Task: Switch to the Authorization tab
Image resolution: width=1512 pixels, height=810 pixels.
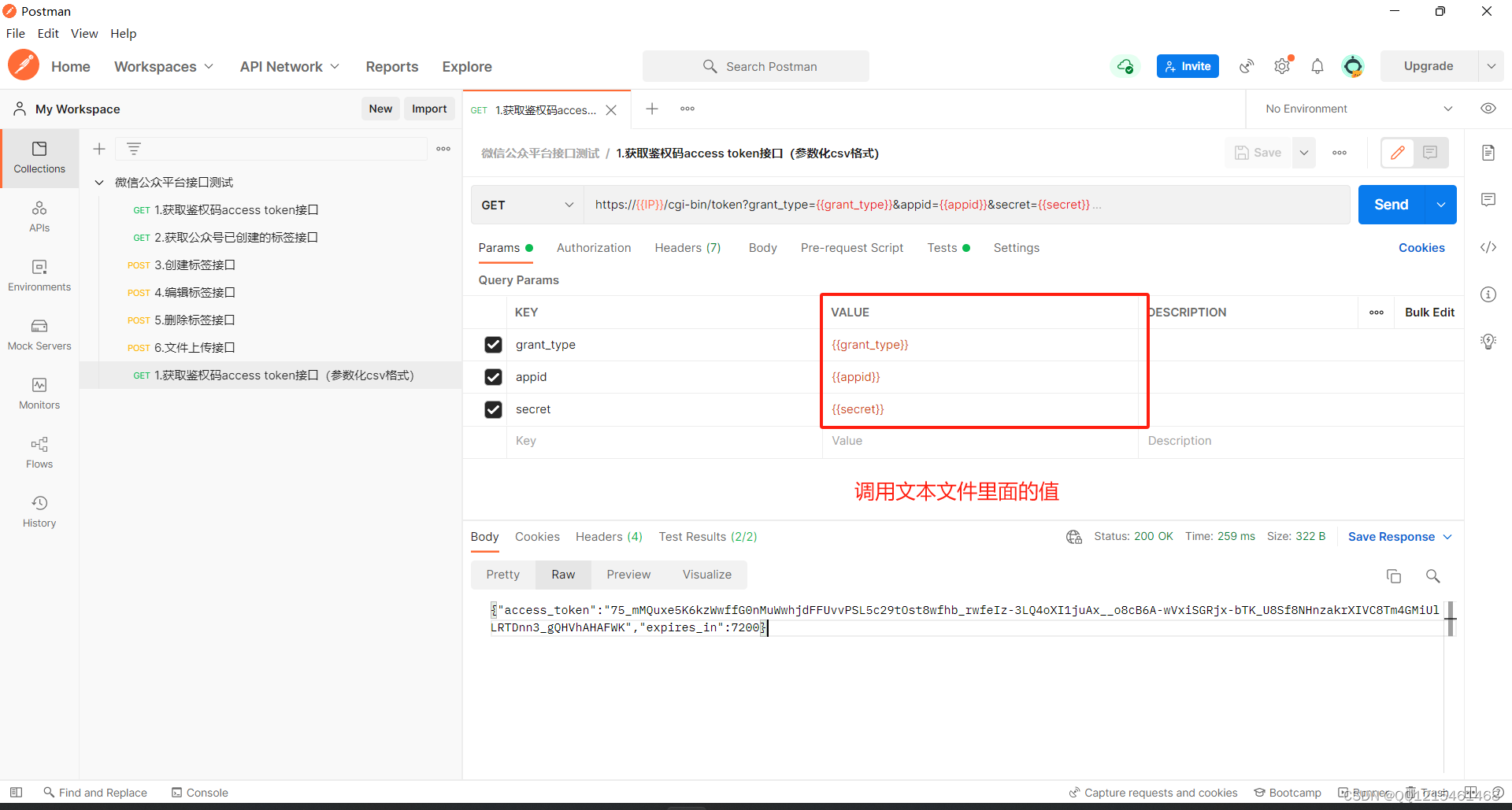Action: [594, 248]
